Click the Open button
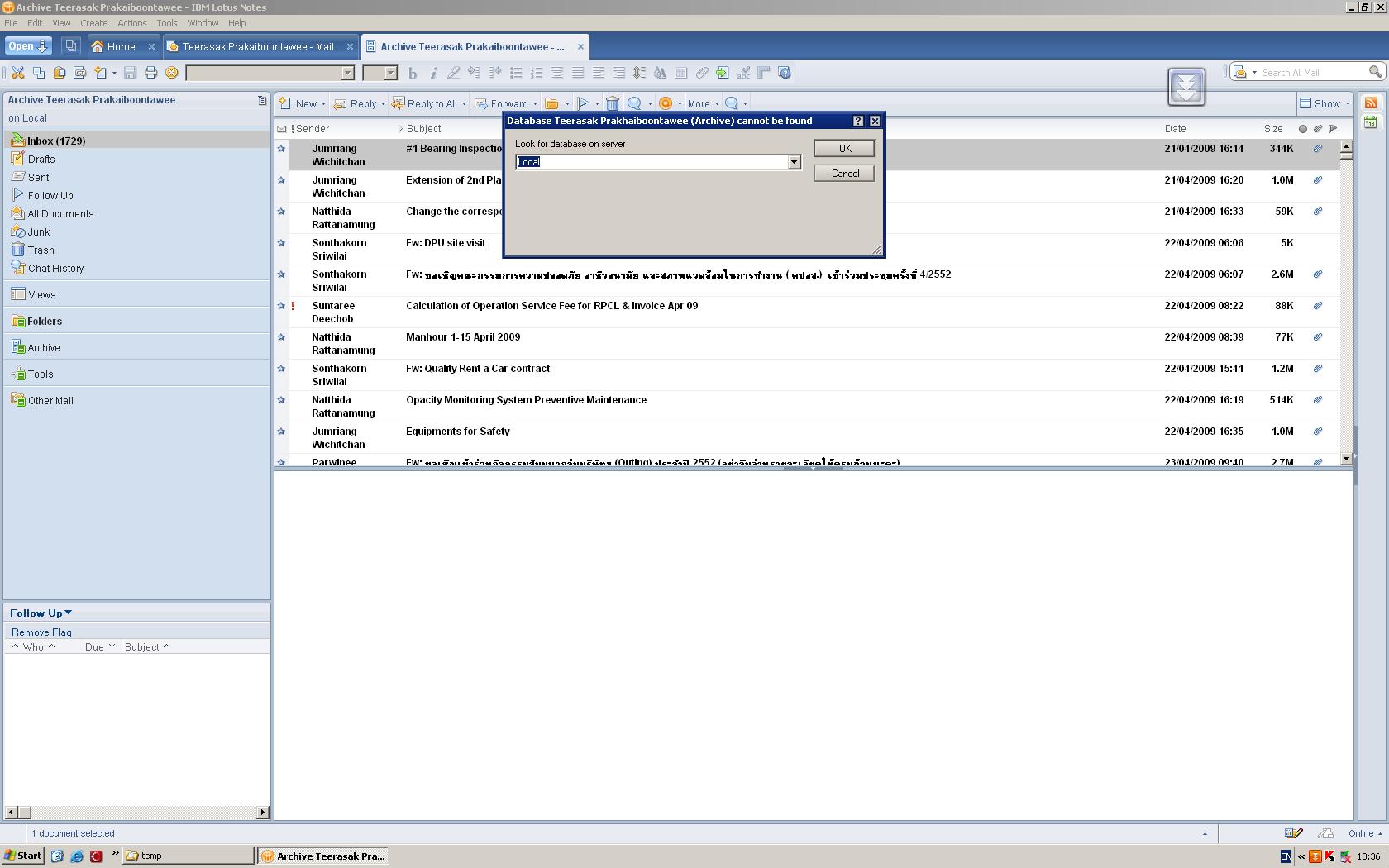The height and width of the screenshot is (868, 1389). [x=28, y=46]
